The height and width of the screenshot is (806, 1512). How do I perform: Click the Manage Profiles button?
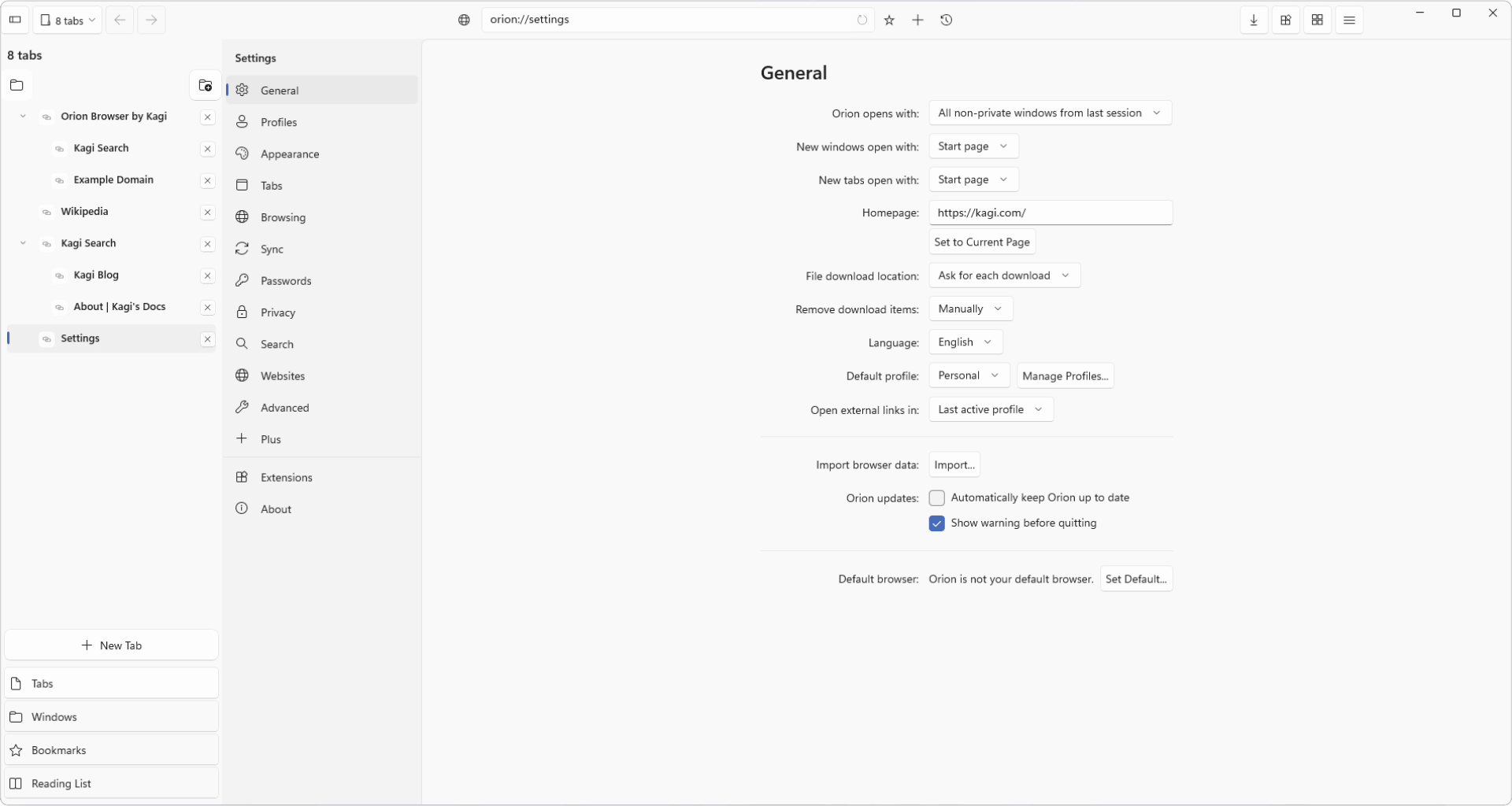click(x=1065, y=376)
